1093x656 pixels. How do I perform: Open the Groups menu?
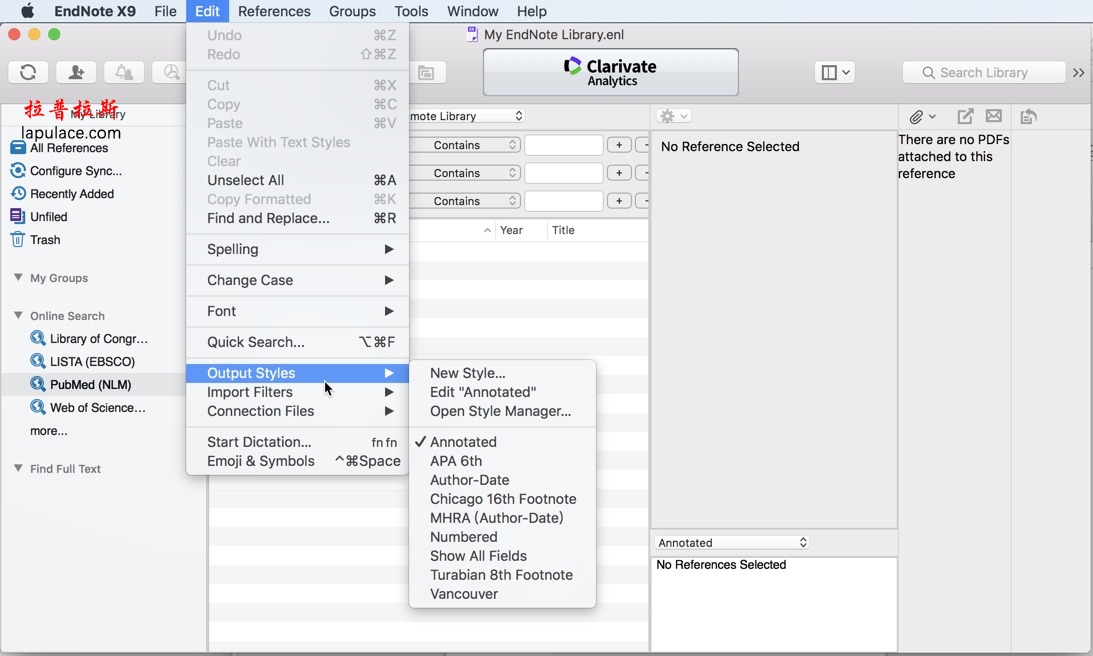point(352,11)
